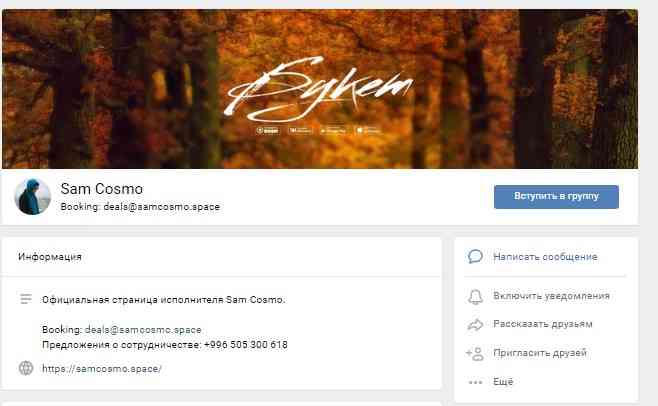
Task: Click the speech bubble message icon
Action: pos(475,256)
